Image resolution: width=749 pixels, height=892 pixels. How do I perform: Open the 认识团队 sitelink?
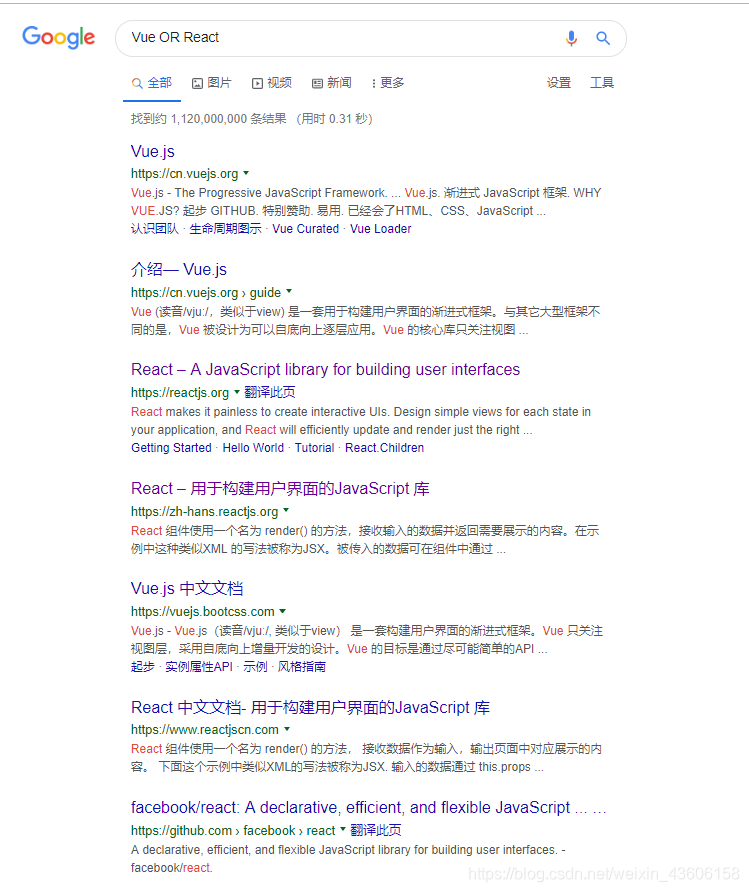[x=155, y=229]
